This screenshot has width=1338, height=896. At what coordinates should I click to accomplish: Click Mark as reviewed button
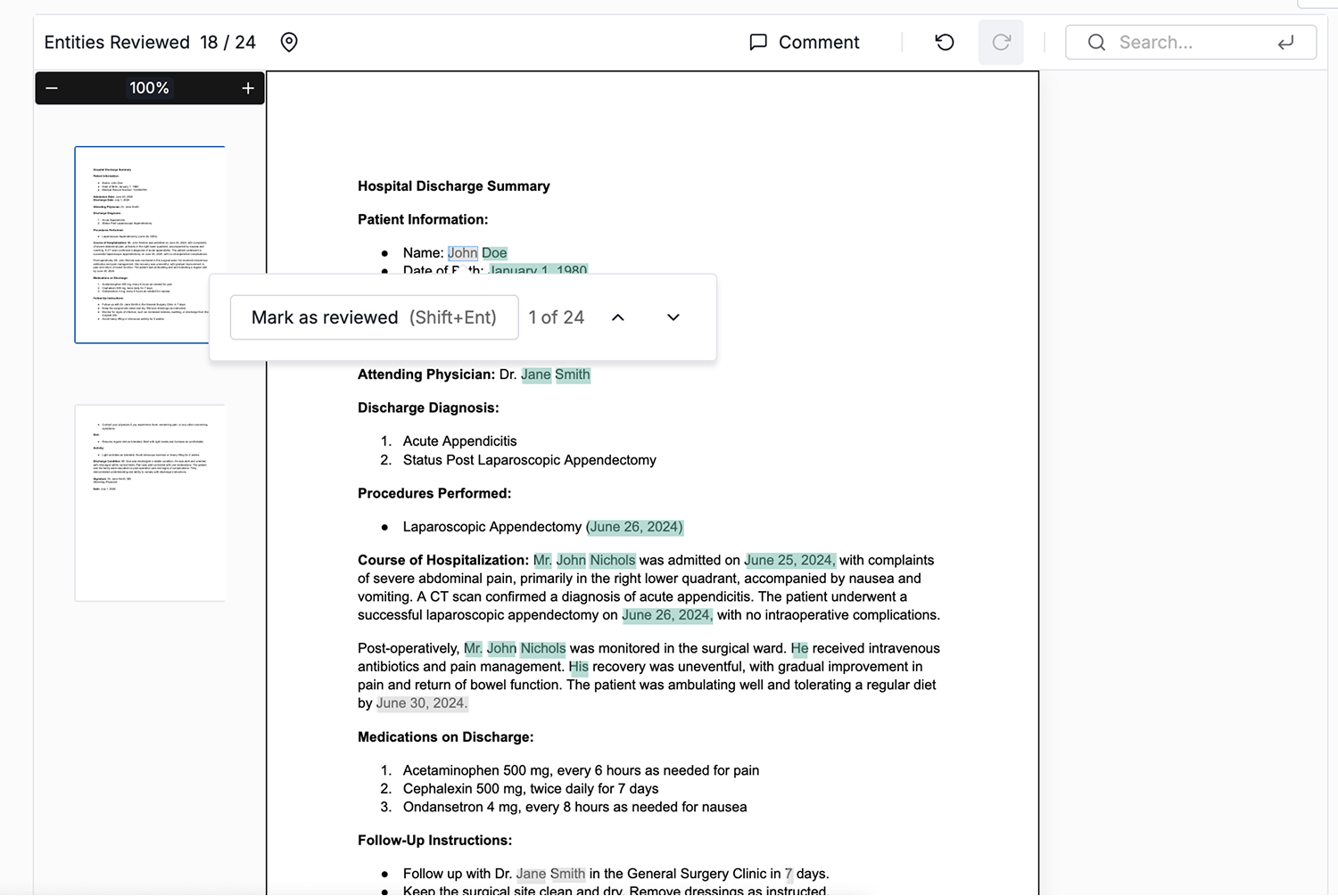point(374,317)
